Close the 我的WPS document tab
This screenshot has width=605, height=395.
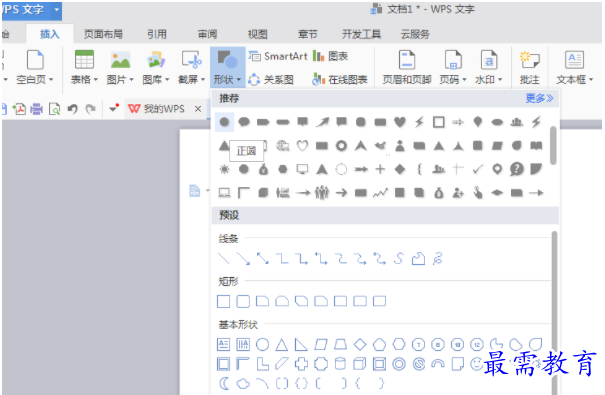(x=198, y=109)
